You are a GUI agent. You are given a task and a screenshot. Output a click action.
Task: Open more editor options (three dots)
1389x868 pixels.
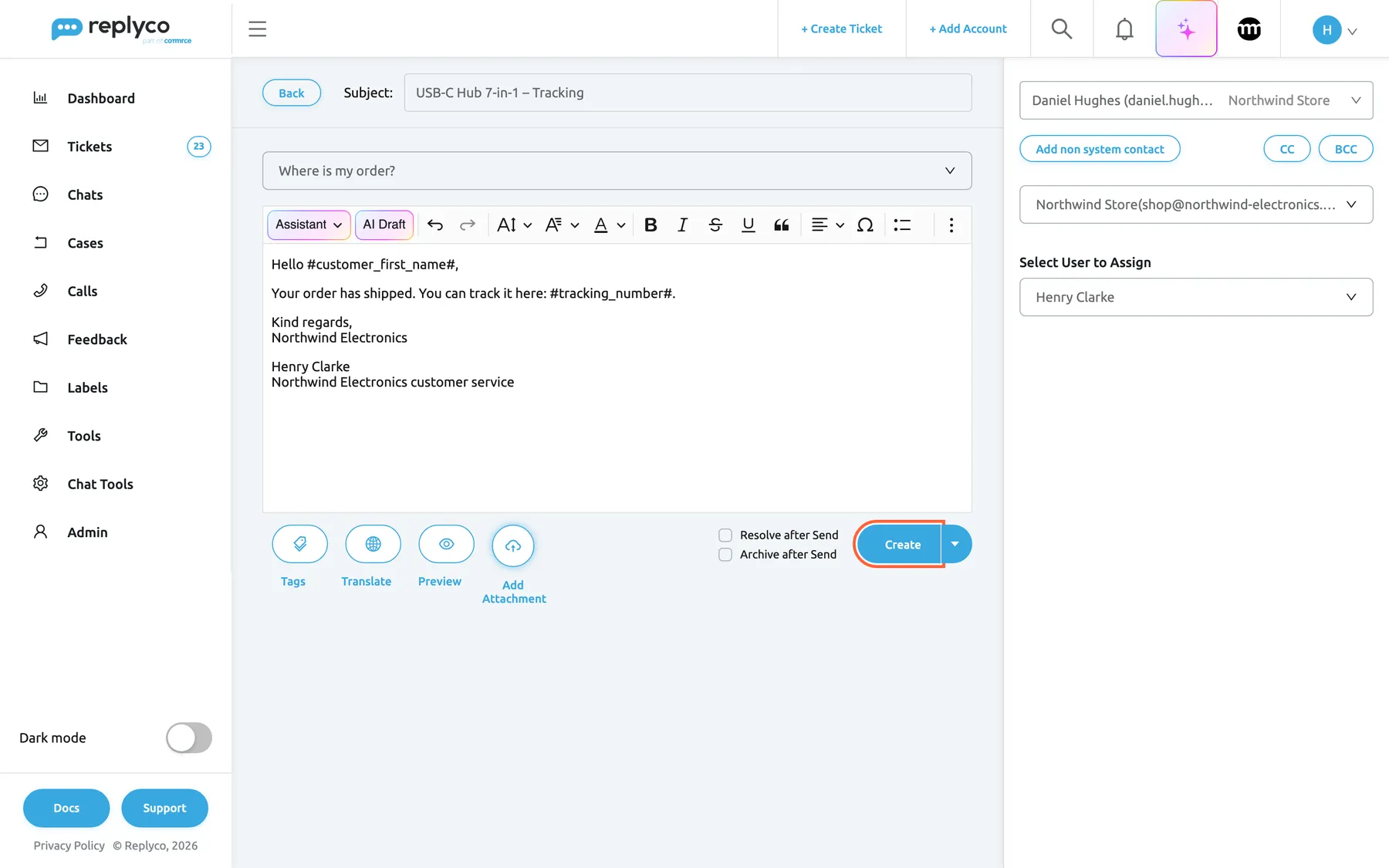[951, 225]
